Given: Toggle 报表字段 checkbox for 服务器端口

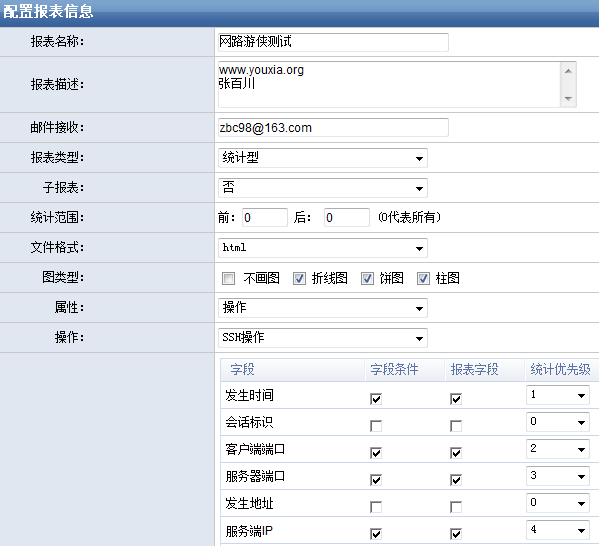Looking at the screenshot, I should (456, 480).
